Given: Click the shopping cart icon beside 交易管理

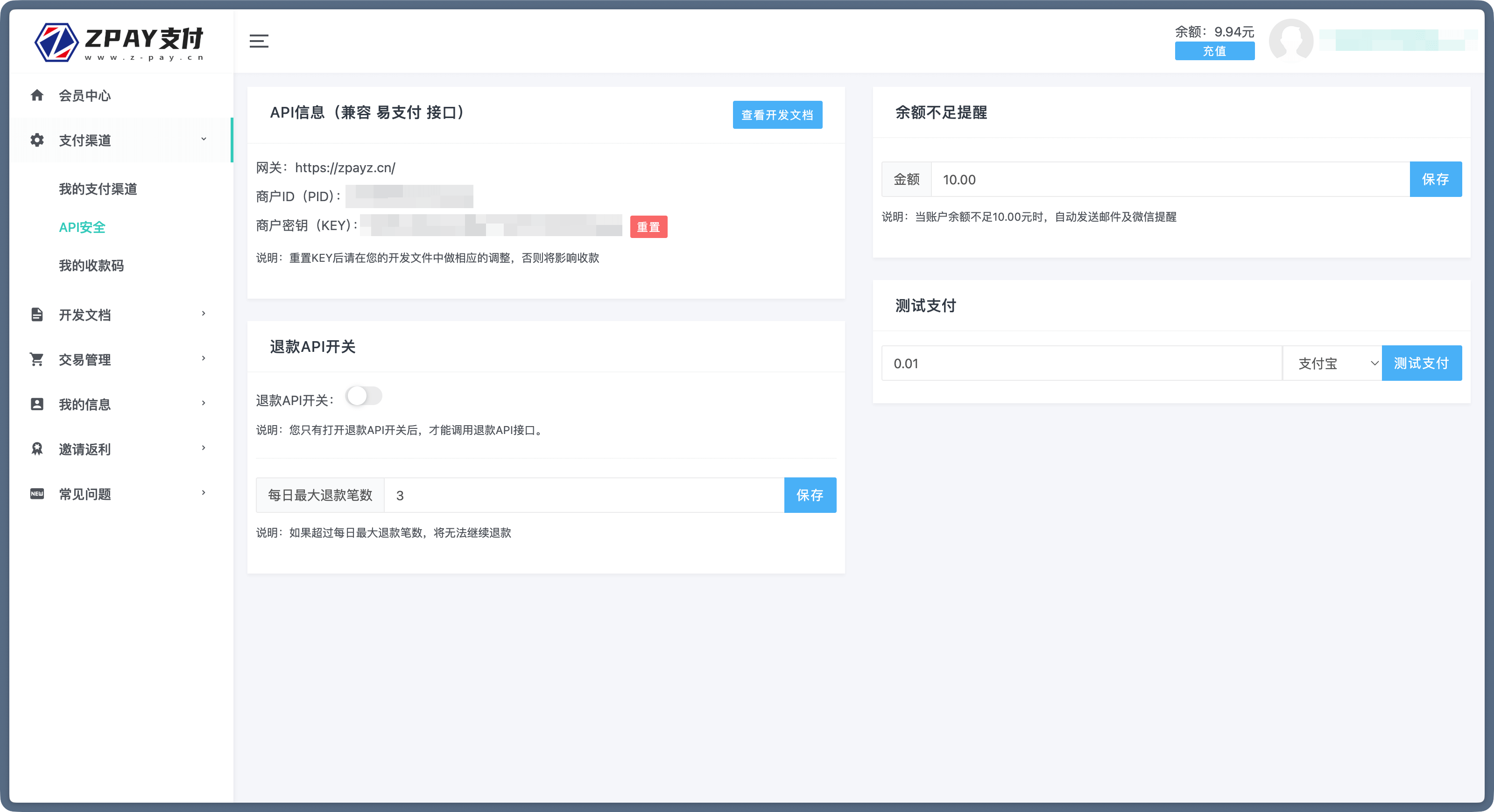Looking at the screenshot, I should coord(37,359).
